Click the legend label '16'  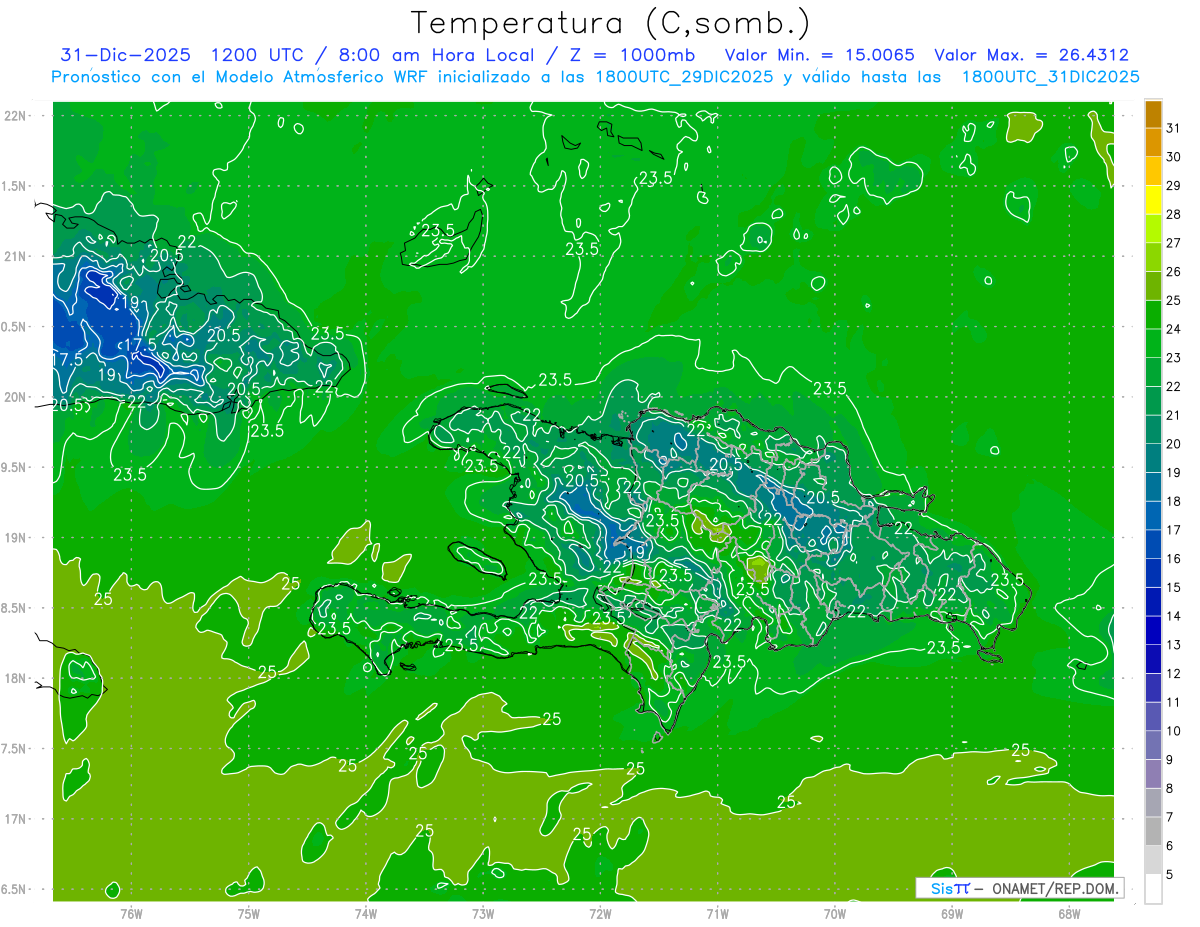pos(1173,559)
